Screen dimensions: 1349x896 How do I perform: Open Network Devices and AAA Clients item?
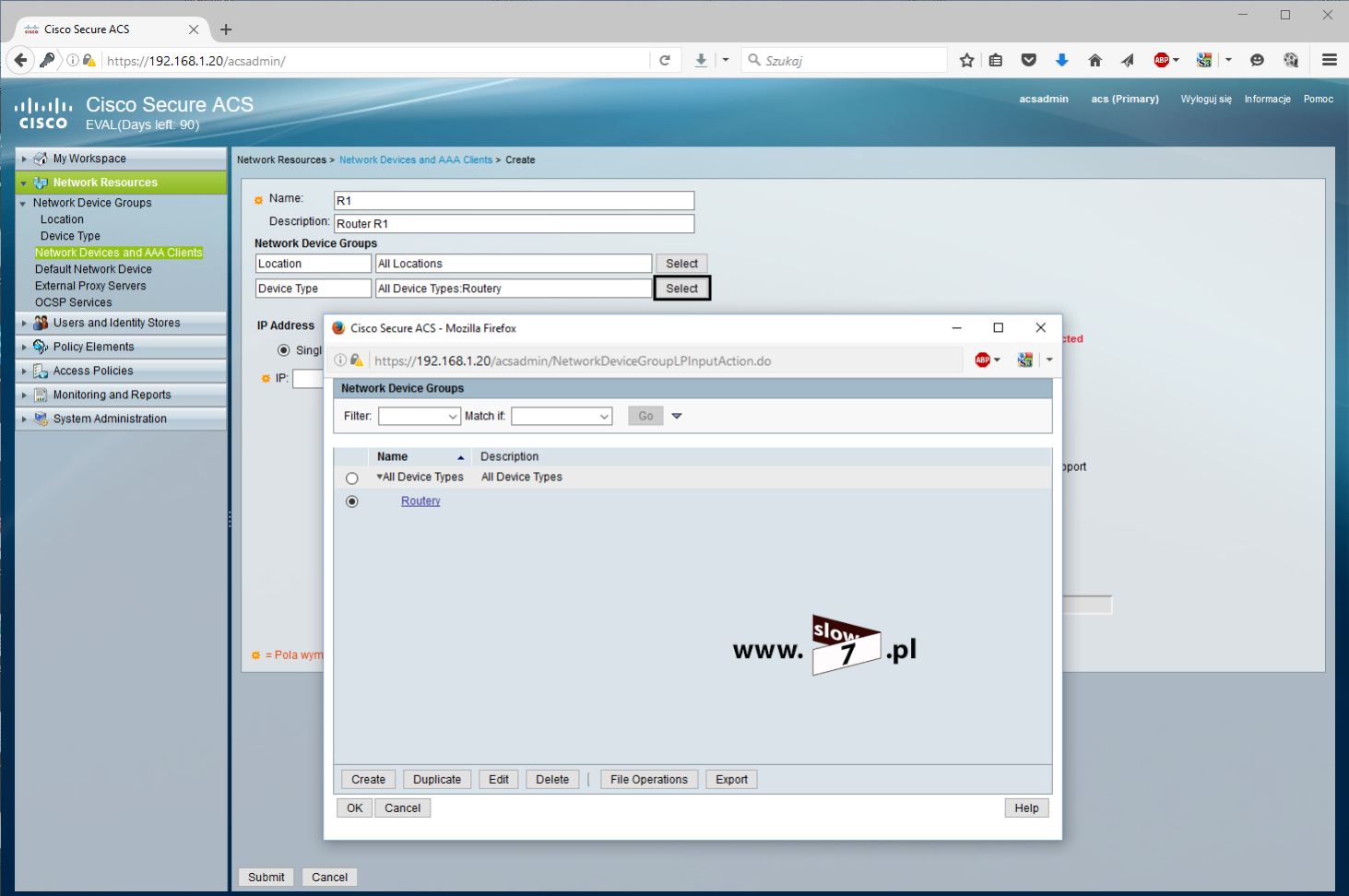coord(118,253)
